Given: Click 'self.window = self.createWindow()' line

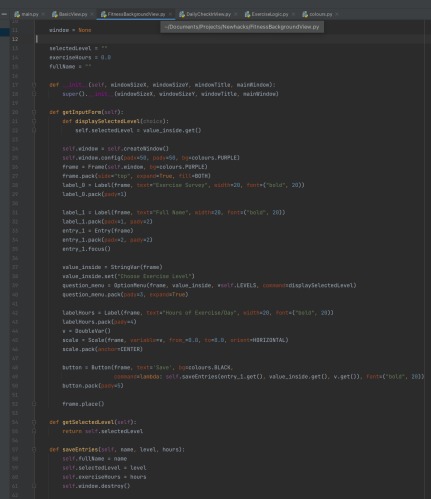Looking at the screenshot, I should click(x=116, y=149).
